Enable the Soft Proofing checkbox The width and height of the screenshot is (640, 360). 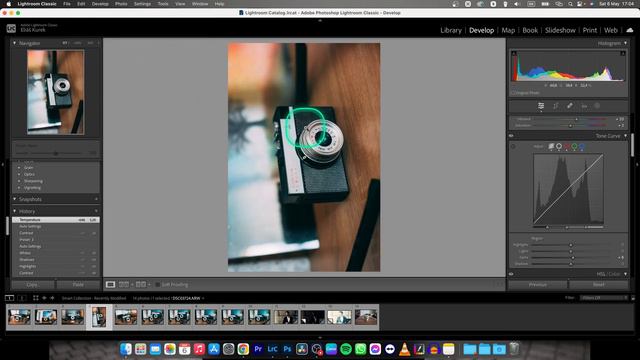tap(158, 284)
